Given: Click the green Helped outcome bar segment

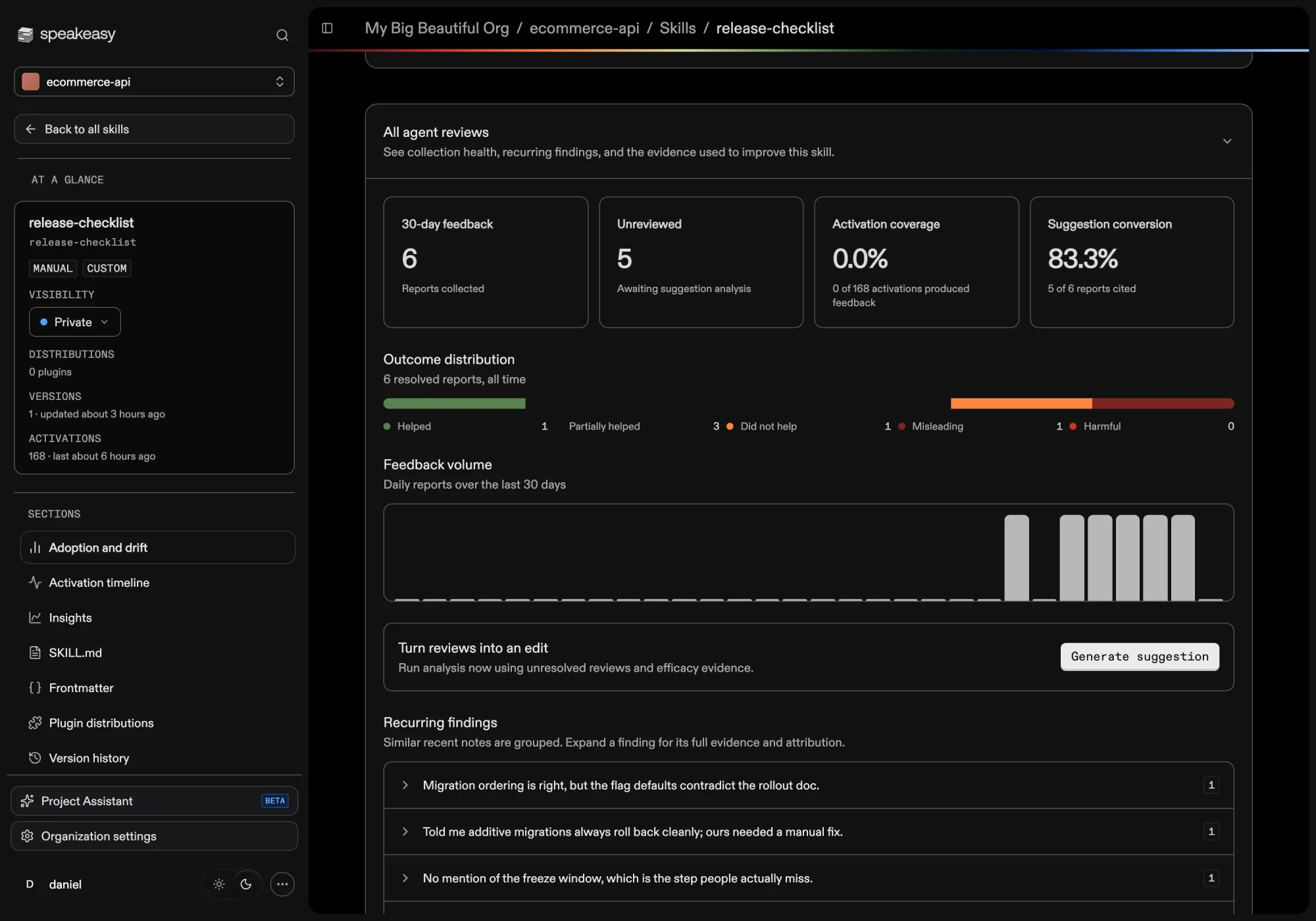Looking at the screenshot, I should pos(454,403).
